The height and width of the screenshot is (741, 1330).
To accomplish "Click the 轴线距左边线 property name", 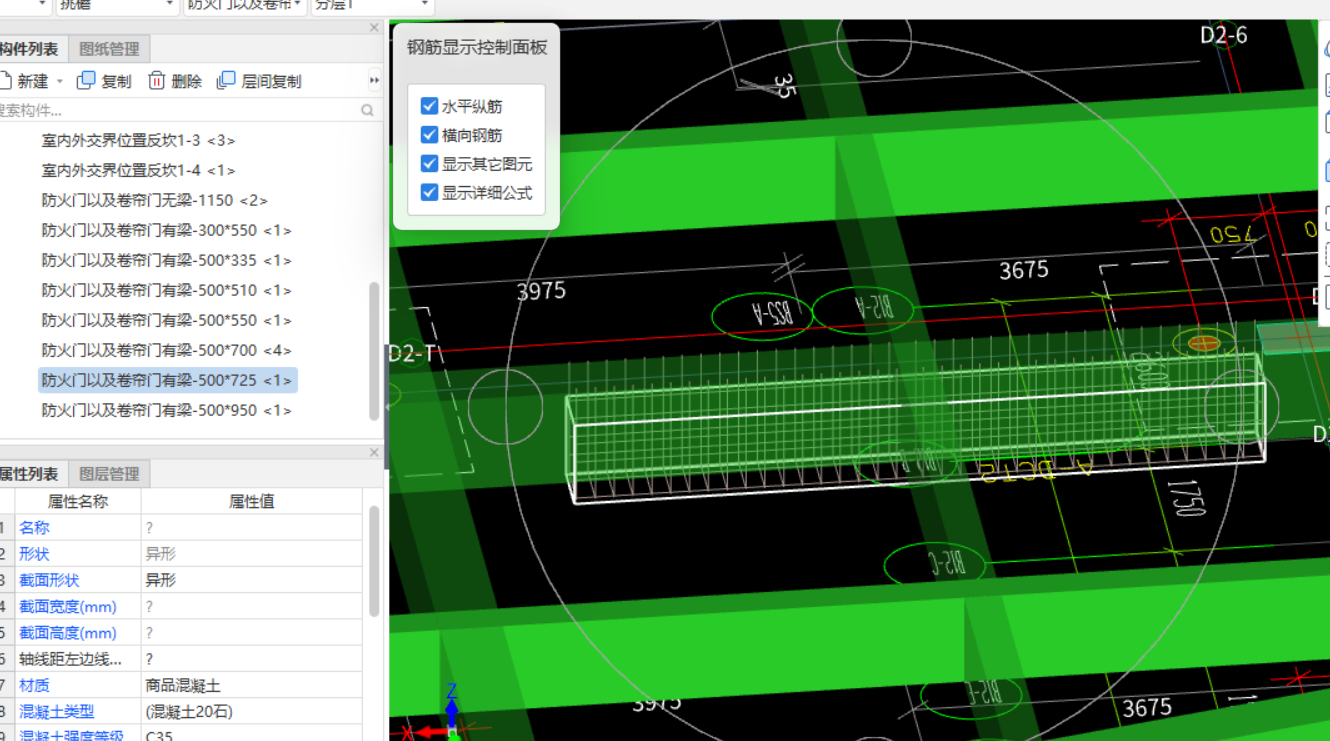I will tap(70, 659).
